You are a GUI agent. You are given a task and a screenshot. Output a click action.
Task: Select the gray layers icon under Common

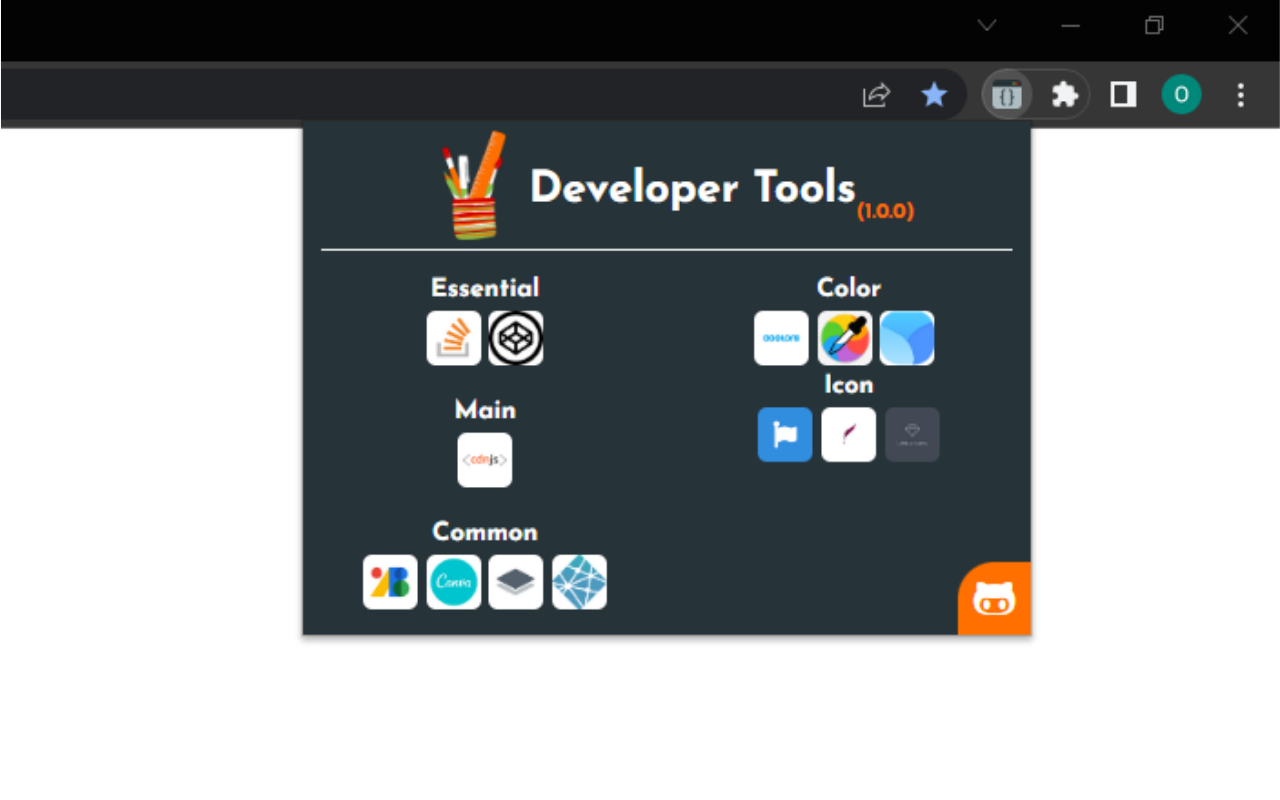(516, 581)
